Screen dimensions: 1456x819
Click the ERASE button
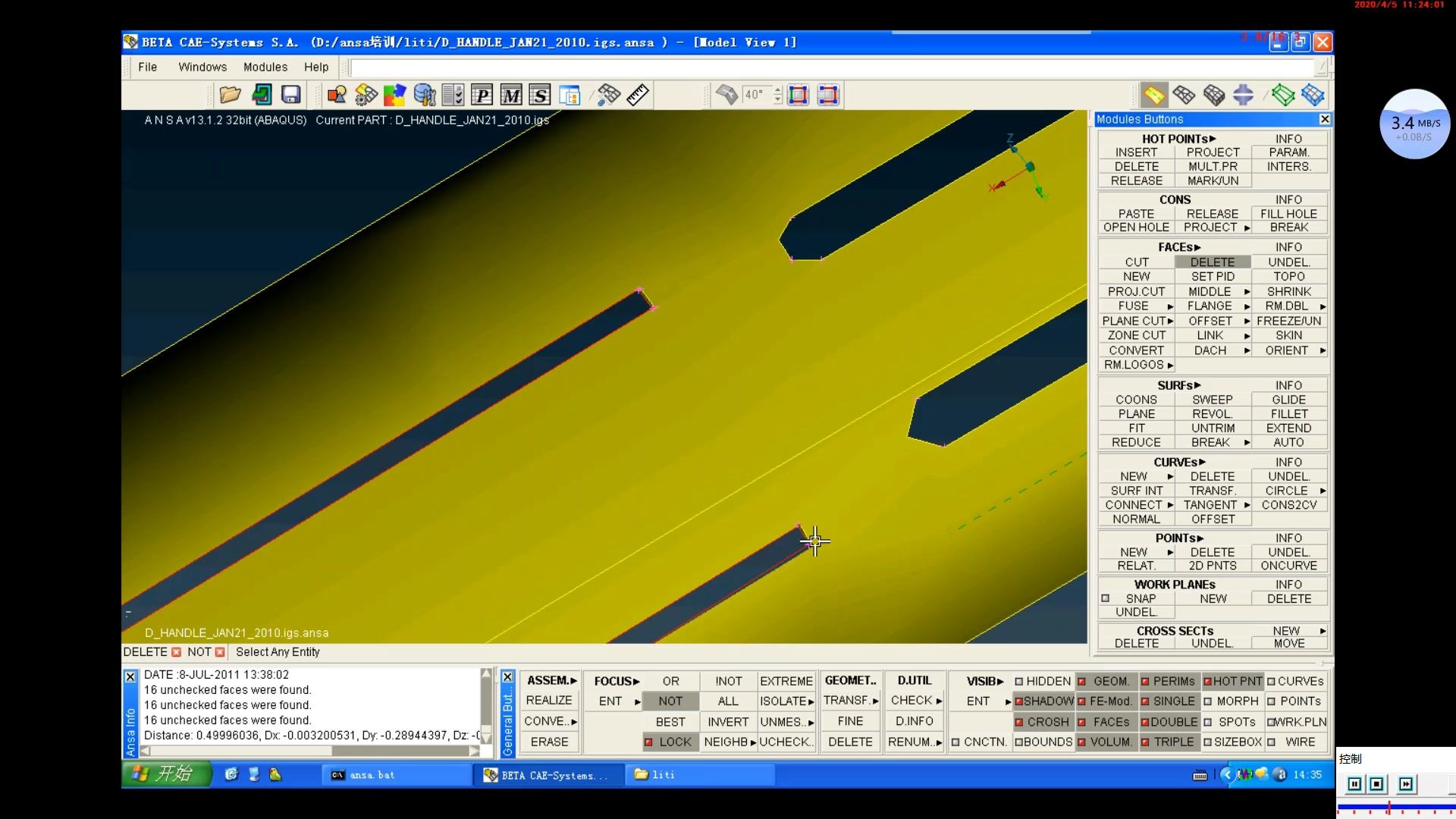tap(549, 742)
